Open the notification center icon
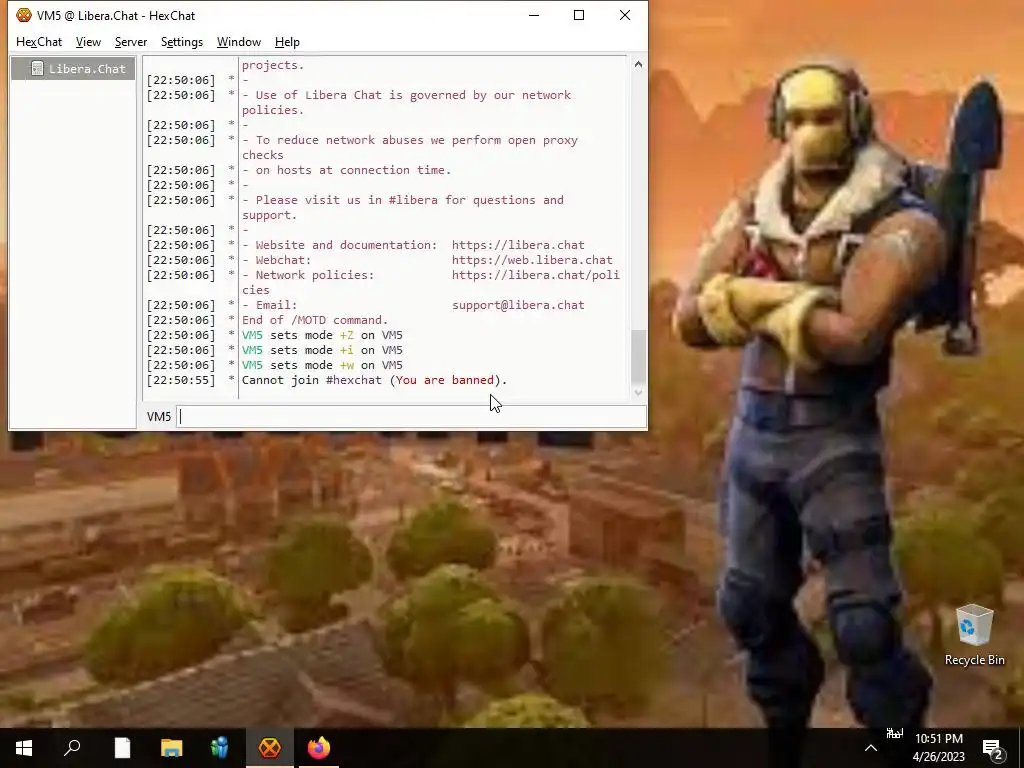Image resolution: width=1024 pixels, height=768 pixels. [x=993, y=749]
